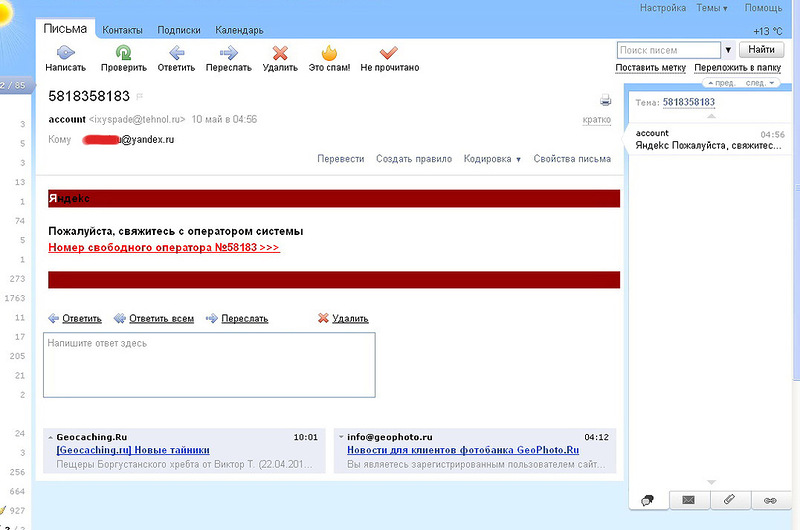Expand the Кодировка encoding dropdown
The width and height of the screenshot is (800, 530).
pyautogui.click(x=493, y=159)
